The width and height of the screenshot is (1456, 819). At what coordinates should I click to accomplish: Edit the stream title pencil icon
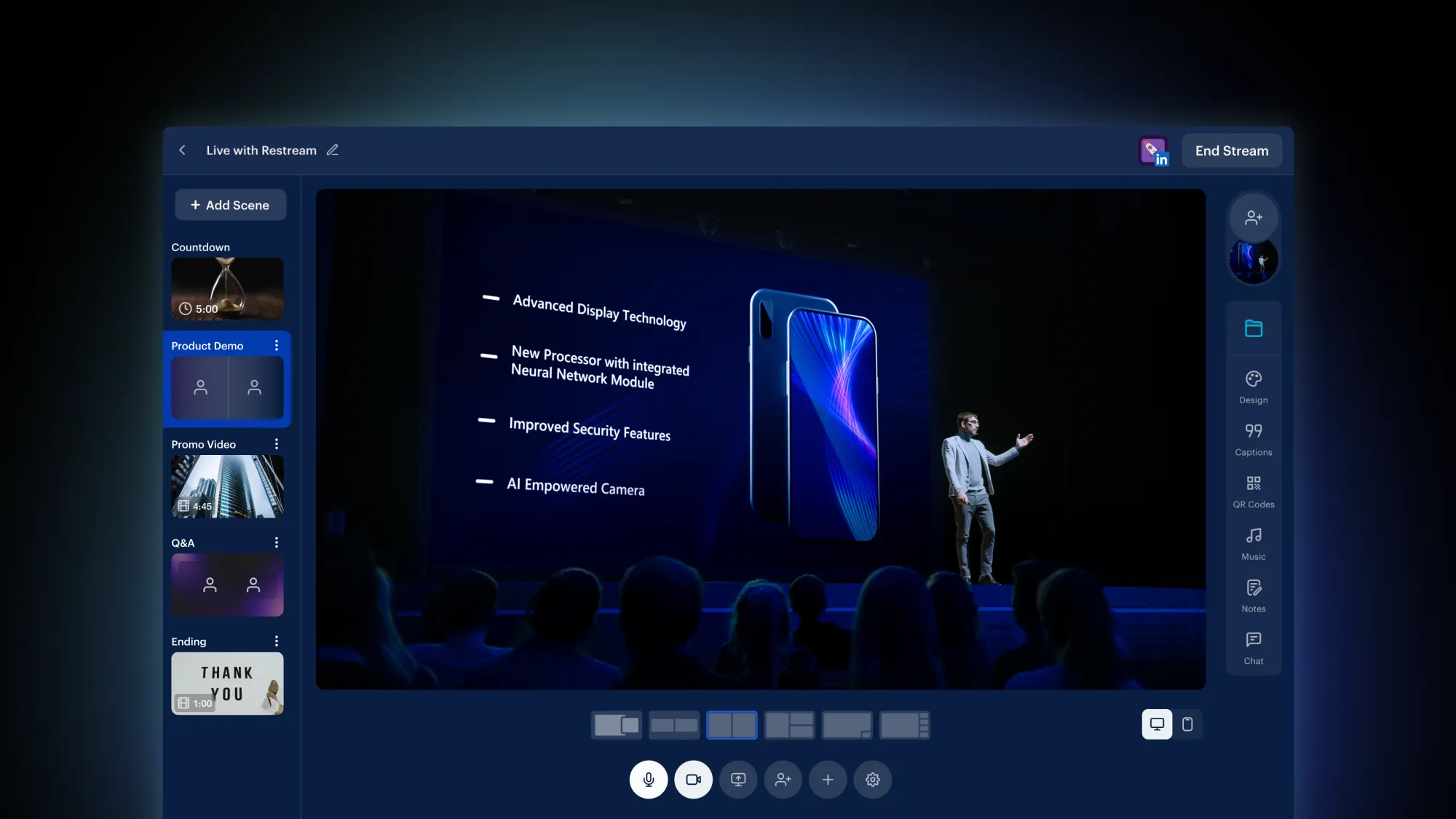tap(333, 150)
